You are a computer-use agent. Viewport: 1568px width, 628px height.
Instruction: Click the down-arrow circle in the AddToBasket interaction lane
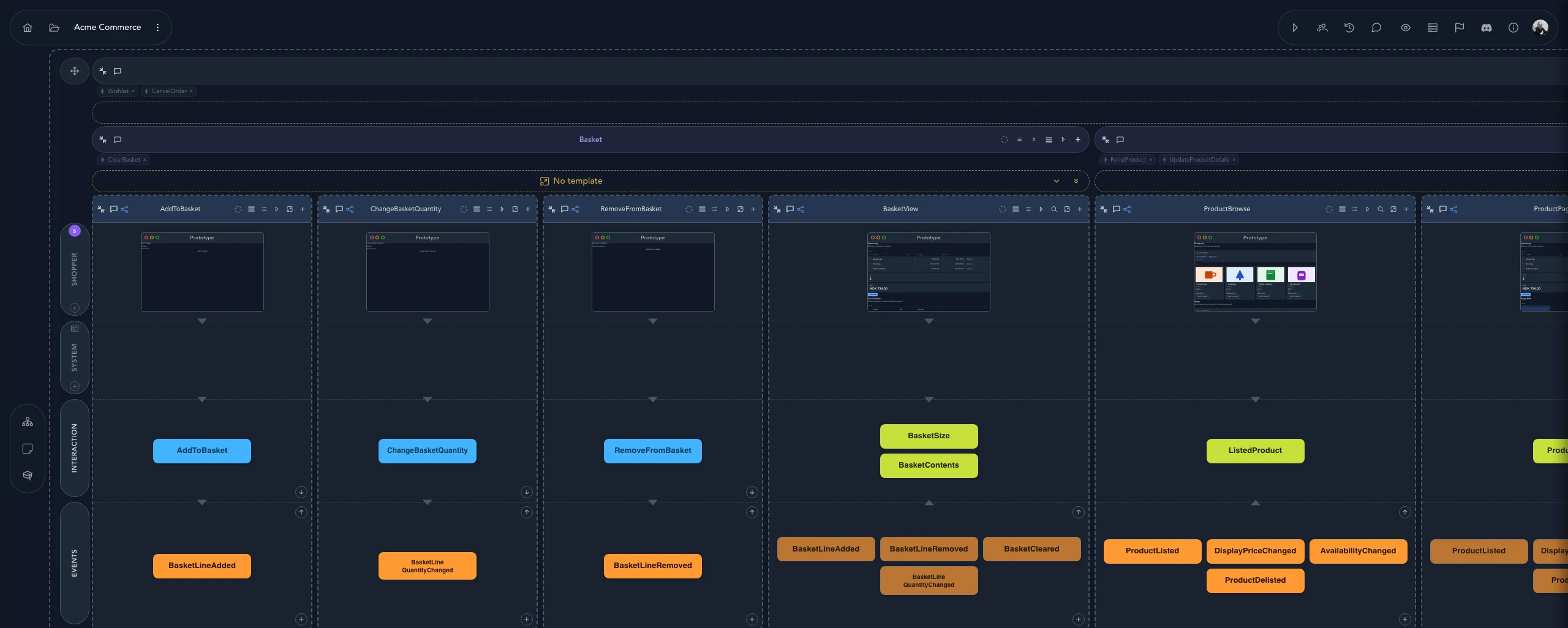pyautogui.click(x=301, y=492)
